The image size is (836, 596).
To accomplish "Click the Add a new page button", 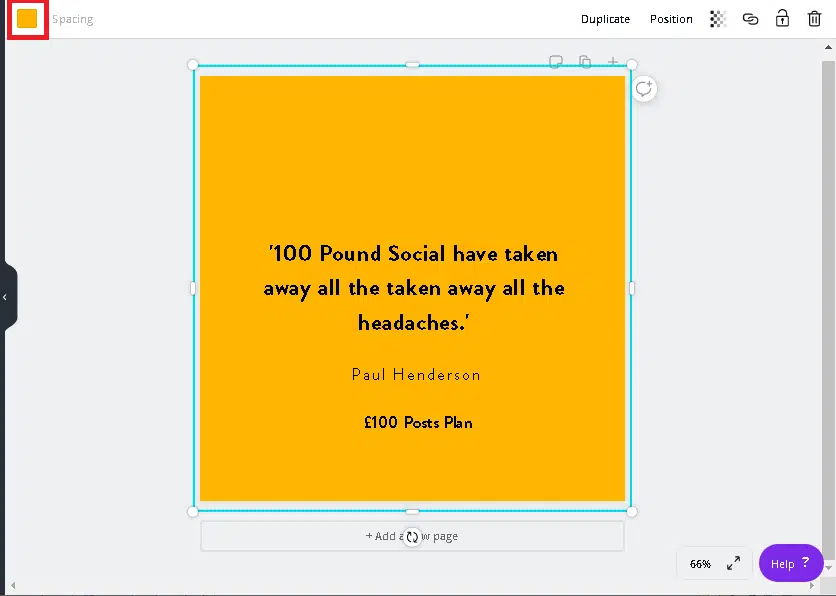I will 412,536.
